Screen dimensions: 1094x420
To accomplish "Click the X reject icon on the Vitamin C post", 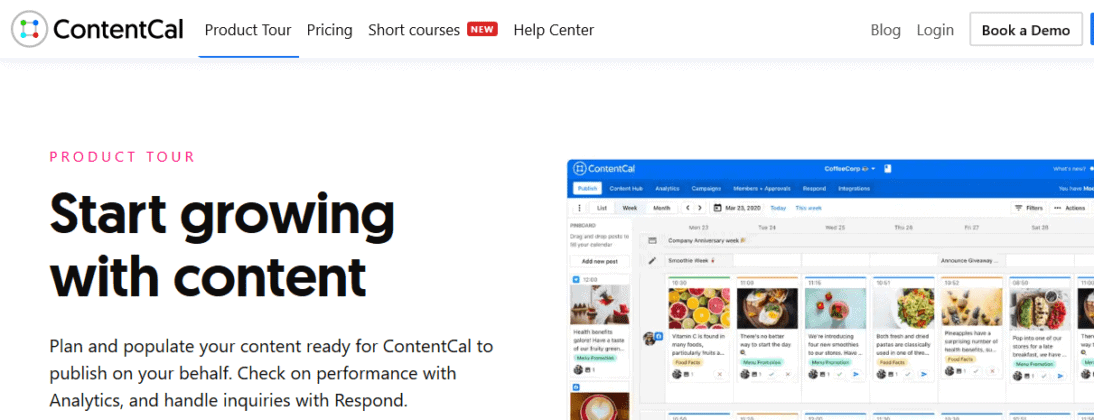I will 719,375.
